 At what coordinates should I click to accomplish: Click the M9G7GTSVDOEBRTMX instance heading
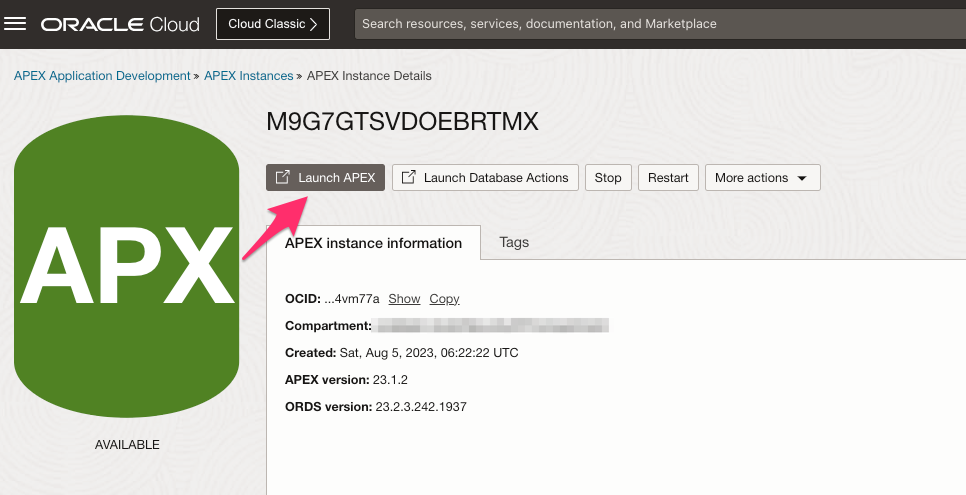tap(402, 122)
